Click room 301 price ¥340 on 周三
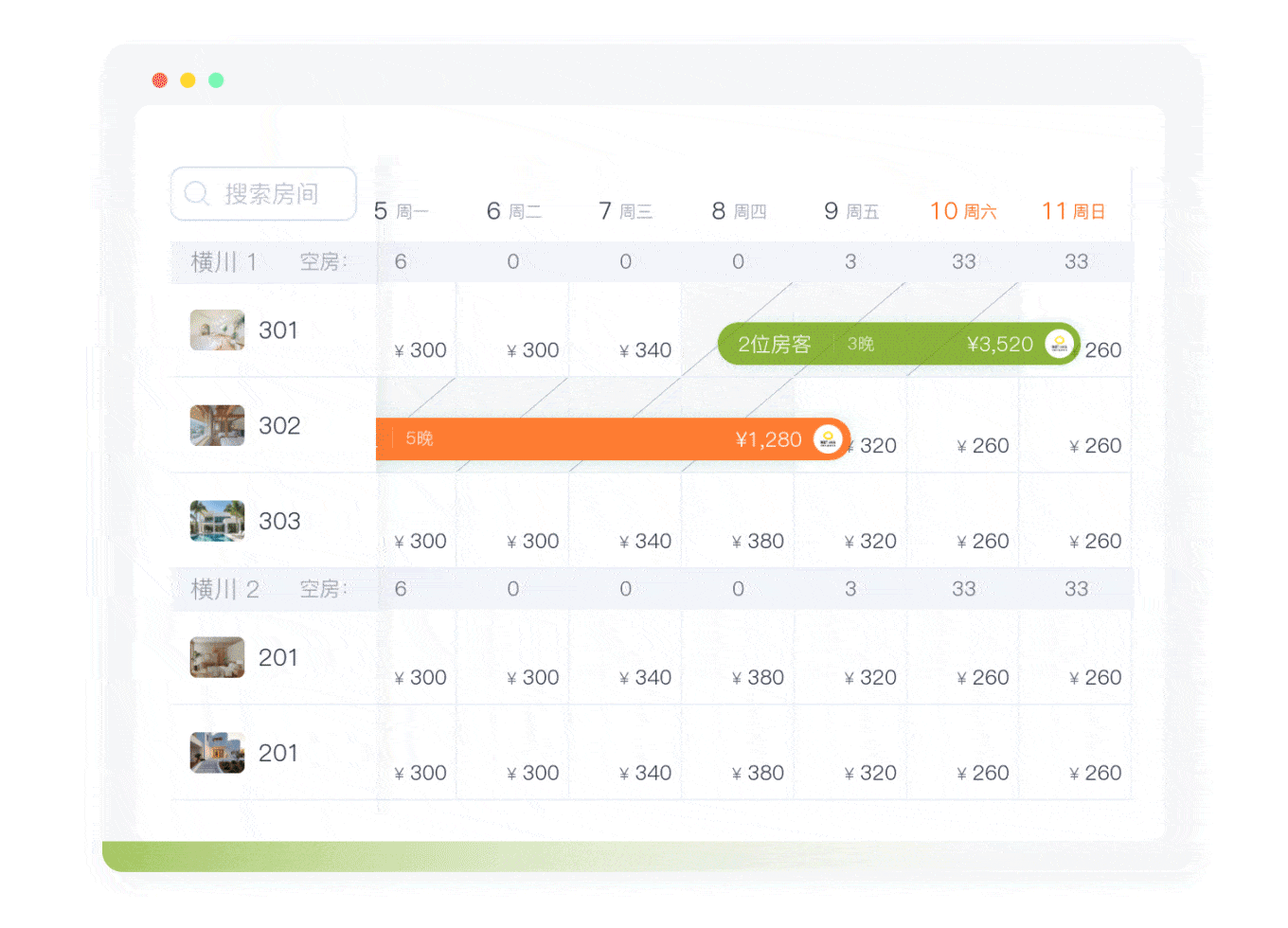The width and height of the screenshot is (1288, 928). [x=645, y=350]
